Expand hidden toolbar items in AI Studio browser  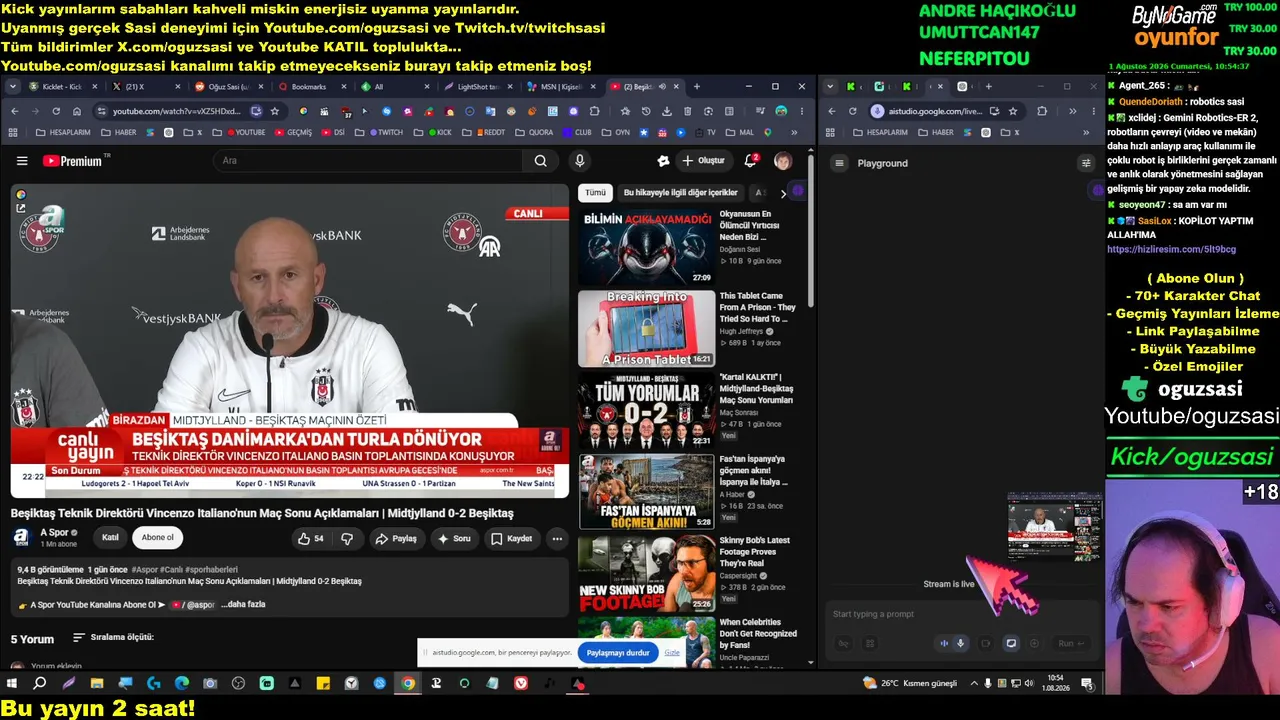1072,111
